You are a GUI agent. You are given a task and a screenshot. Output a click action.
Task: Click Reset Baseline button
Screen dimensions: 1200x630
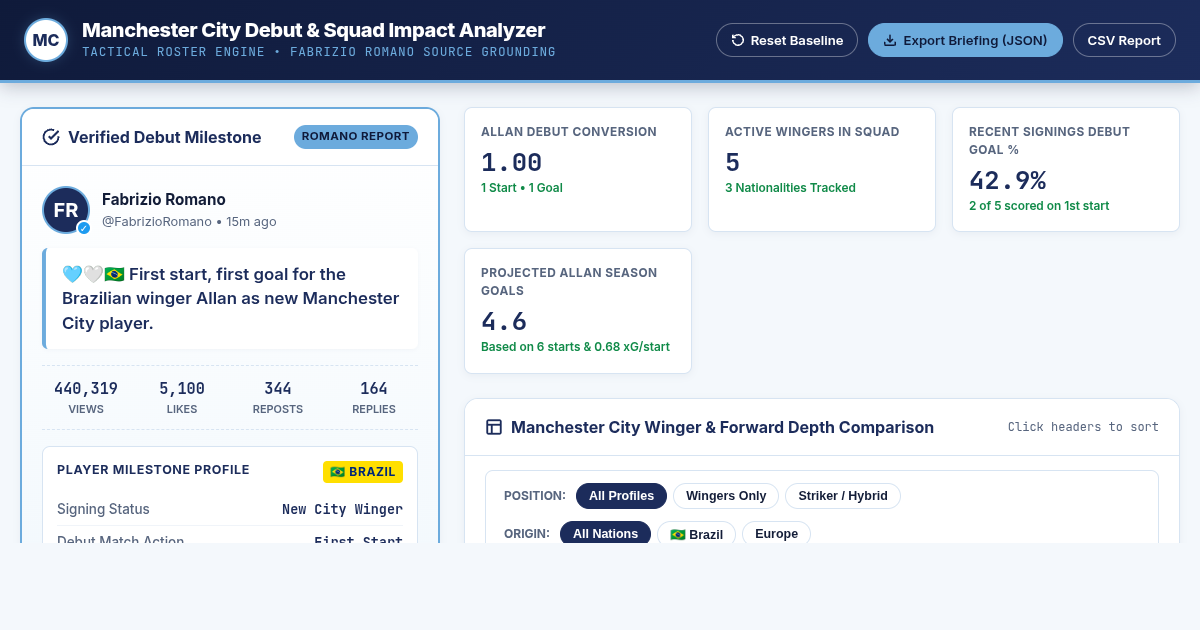787,40
